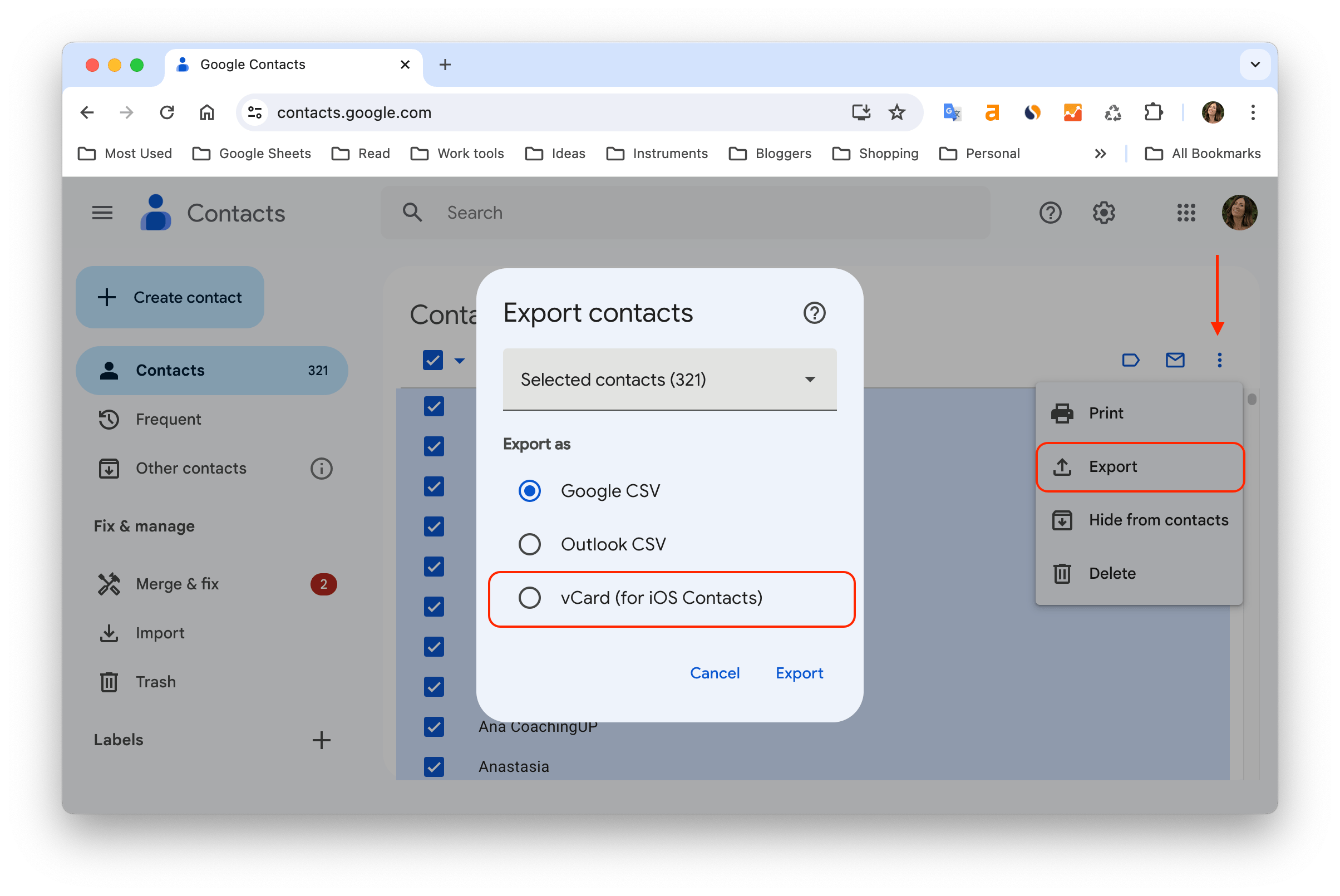Select the Contacts 321 sidebar item

(x=211, y=371)
